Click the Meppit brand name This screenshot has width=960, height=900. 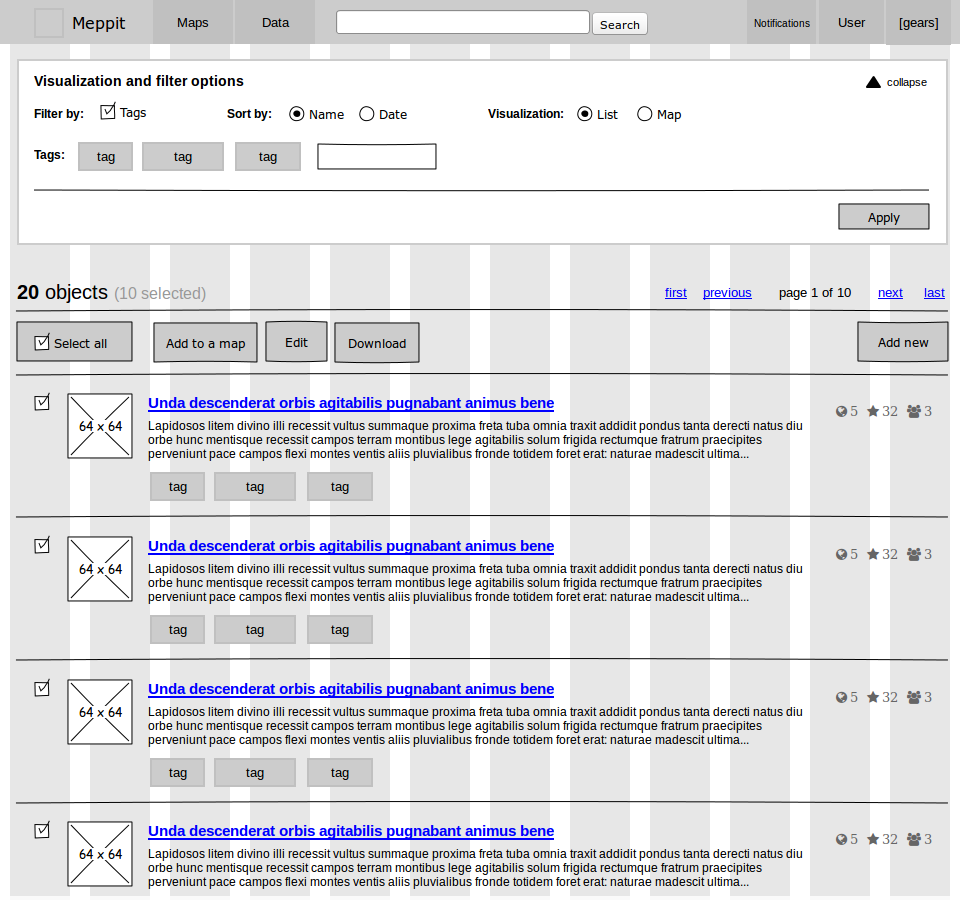click(99, 23)
